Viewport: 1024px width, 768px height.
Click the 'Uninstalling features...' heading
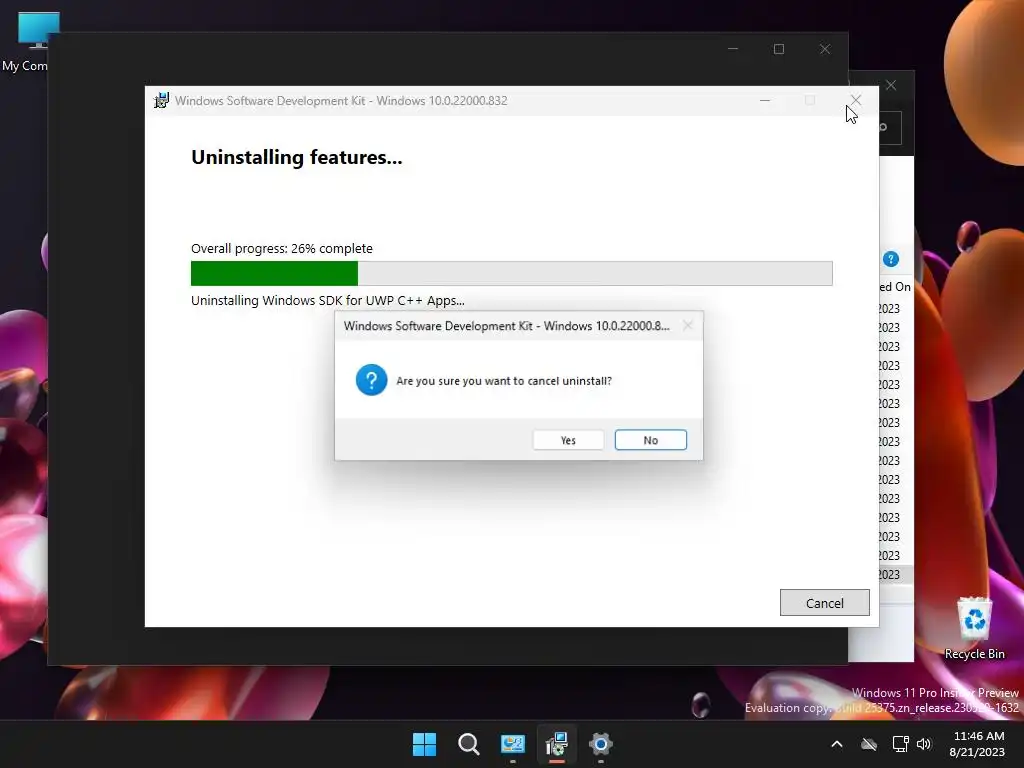296,157
